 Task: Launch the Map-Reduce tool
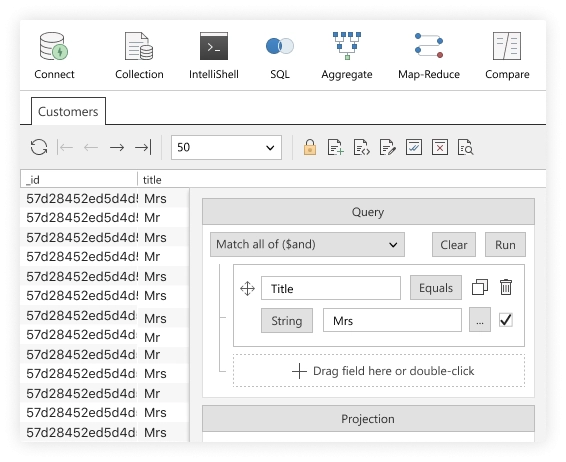click(x=429, y=46)
